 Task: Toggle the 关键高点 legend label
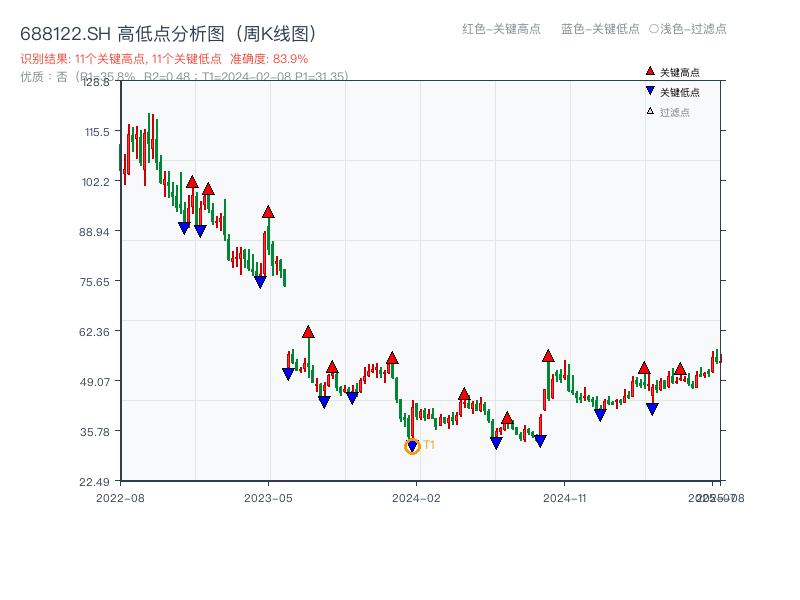pos(680,72)
